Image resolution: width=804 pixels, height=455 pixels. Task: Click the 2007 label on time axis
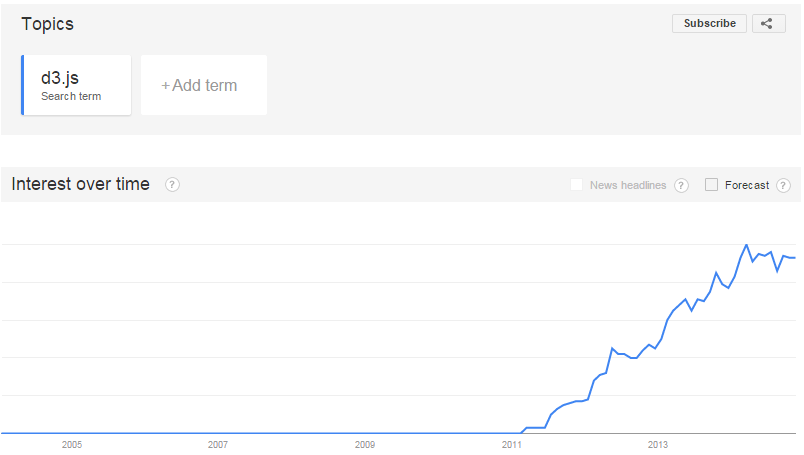(x=218, y=445)
